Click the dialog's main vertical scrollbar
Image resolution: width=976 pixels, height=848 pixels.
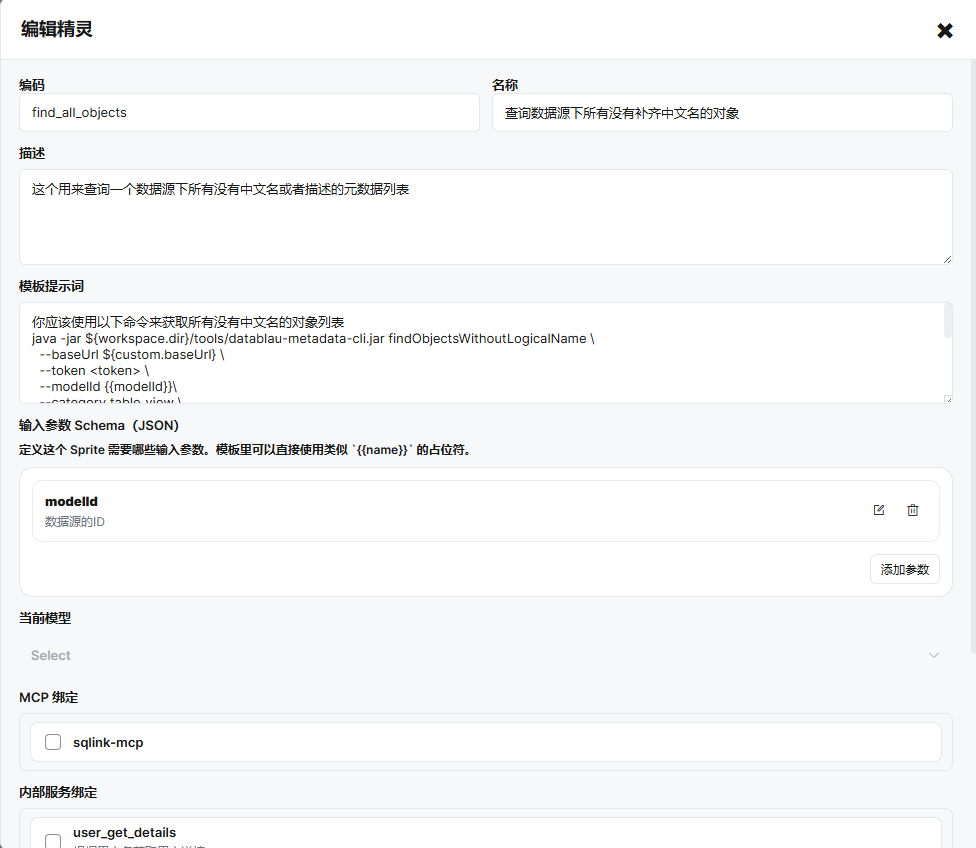tap(973, 357)
